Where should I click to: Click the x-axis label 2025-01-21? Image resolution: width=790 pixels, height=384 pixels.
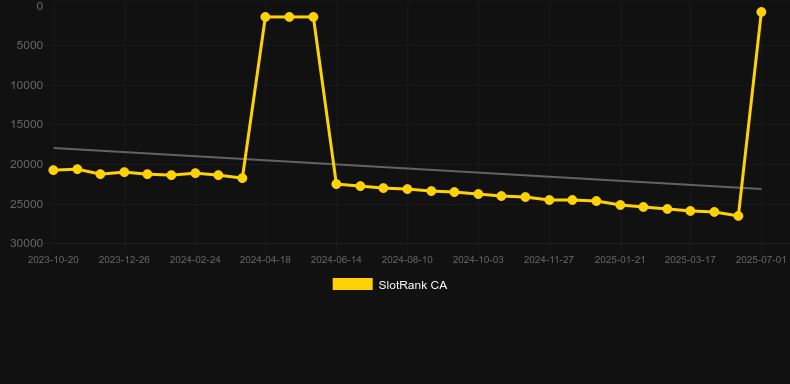pos(620,260)
